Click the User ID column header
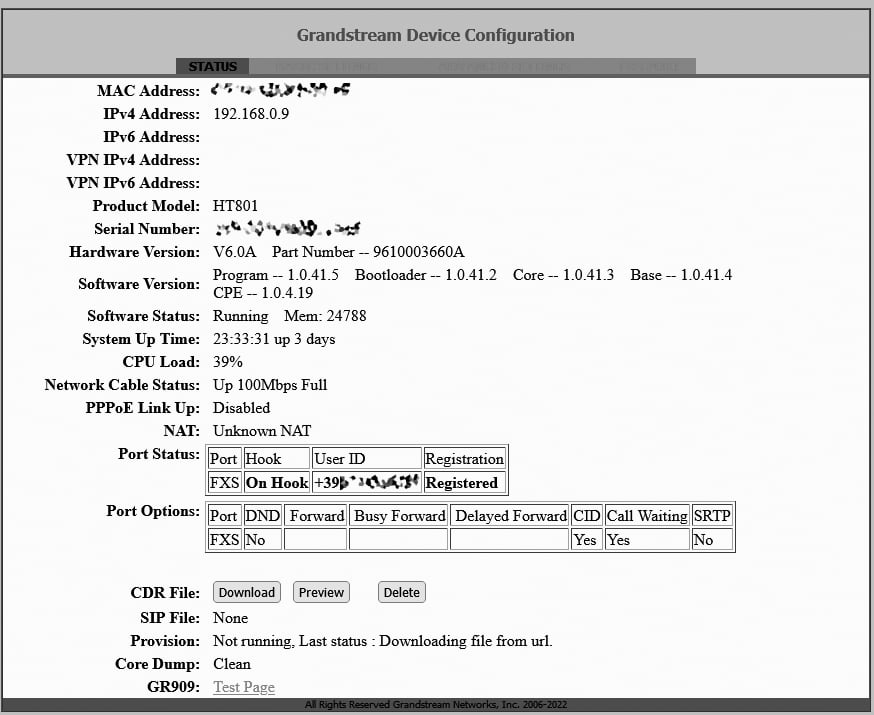 click(x=366, y=459)
